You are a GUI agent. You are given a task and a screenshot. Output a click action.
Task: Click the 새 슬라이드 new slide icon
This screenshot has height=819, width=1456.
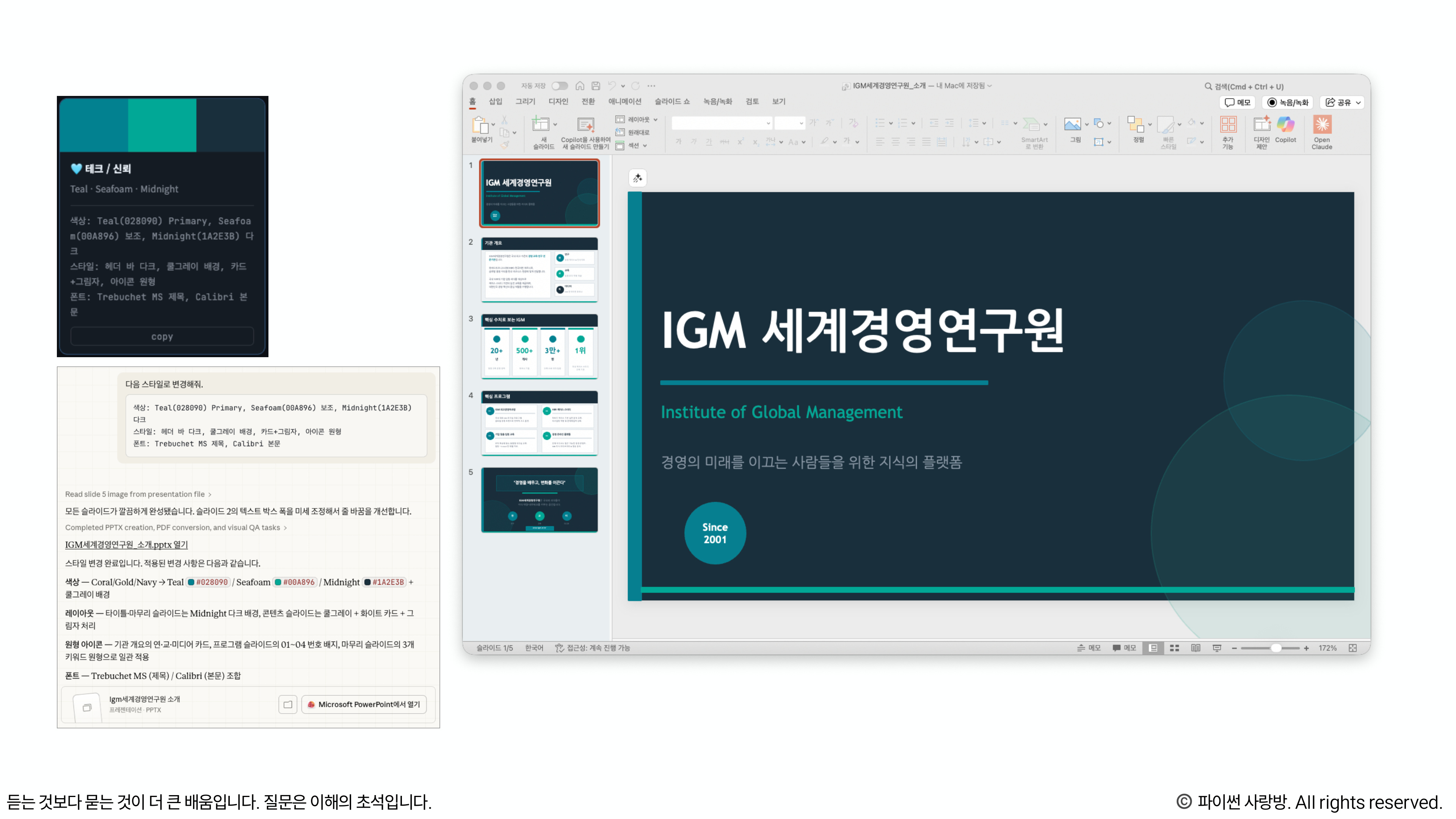[x=540, y=125]
